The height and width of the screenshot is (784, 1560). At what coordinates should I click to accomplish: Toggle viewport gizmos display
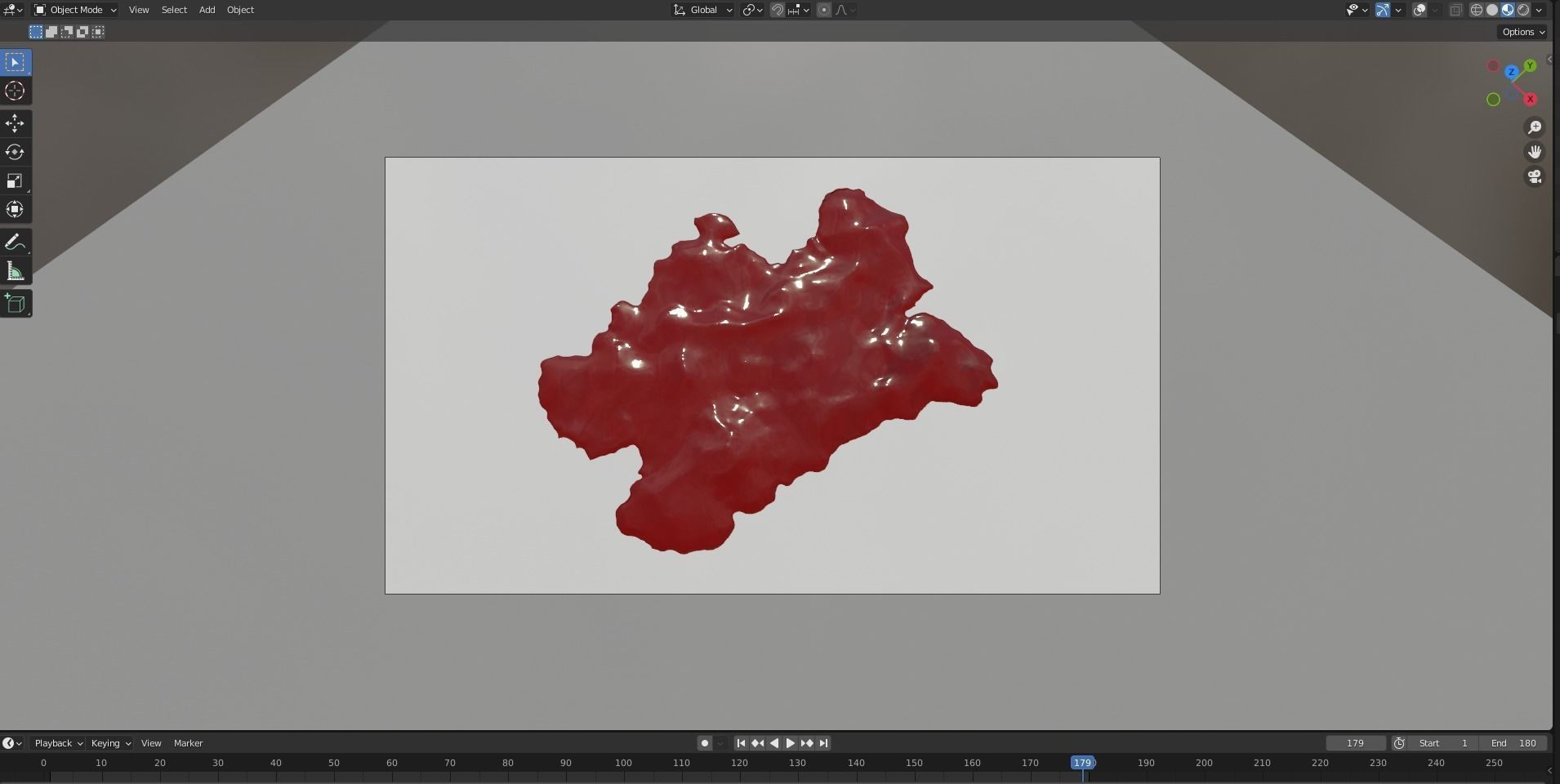pos(1383,10)
